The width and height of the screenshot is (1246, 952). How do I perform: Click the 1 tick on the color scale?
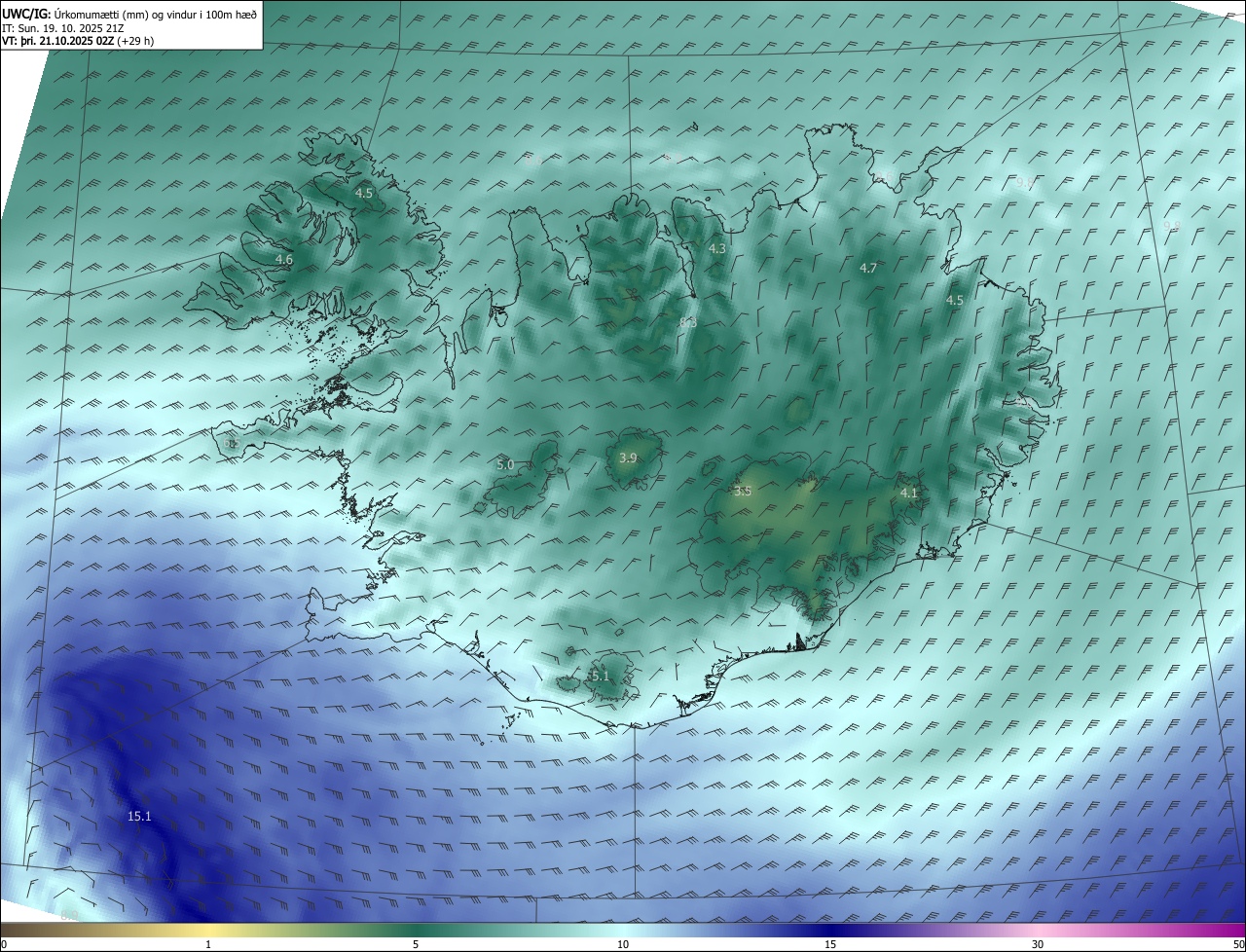208,944
